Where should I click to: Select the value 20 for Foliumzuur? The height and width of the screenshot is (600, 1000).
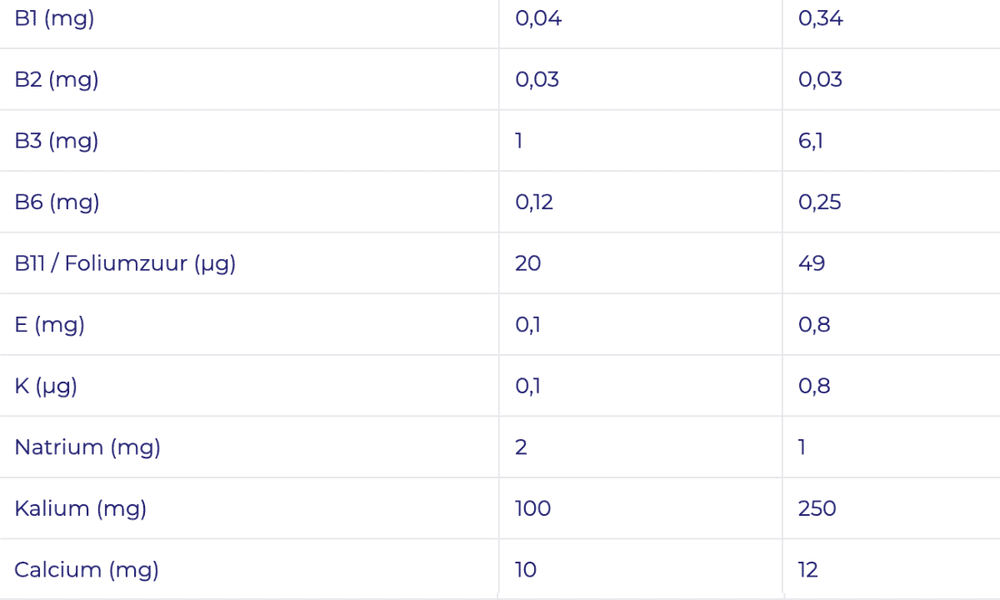[528, 263]
